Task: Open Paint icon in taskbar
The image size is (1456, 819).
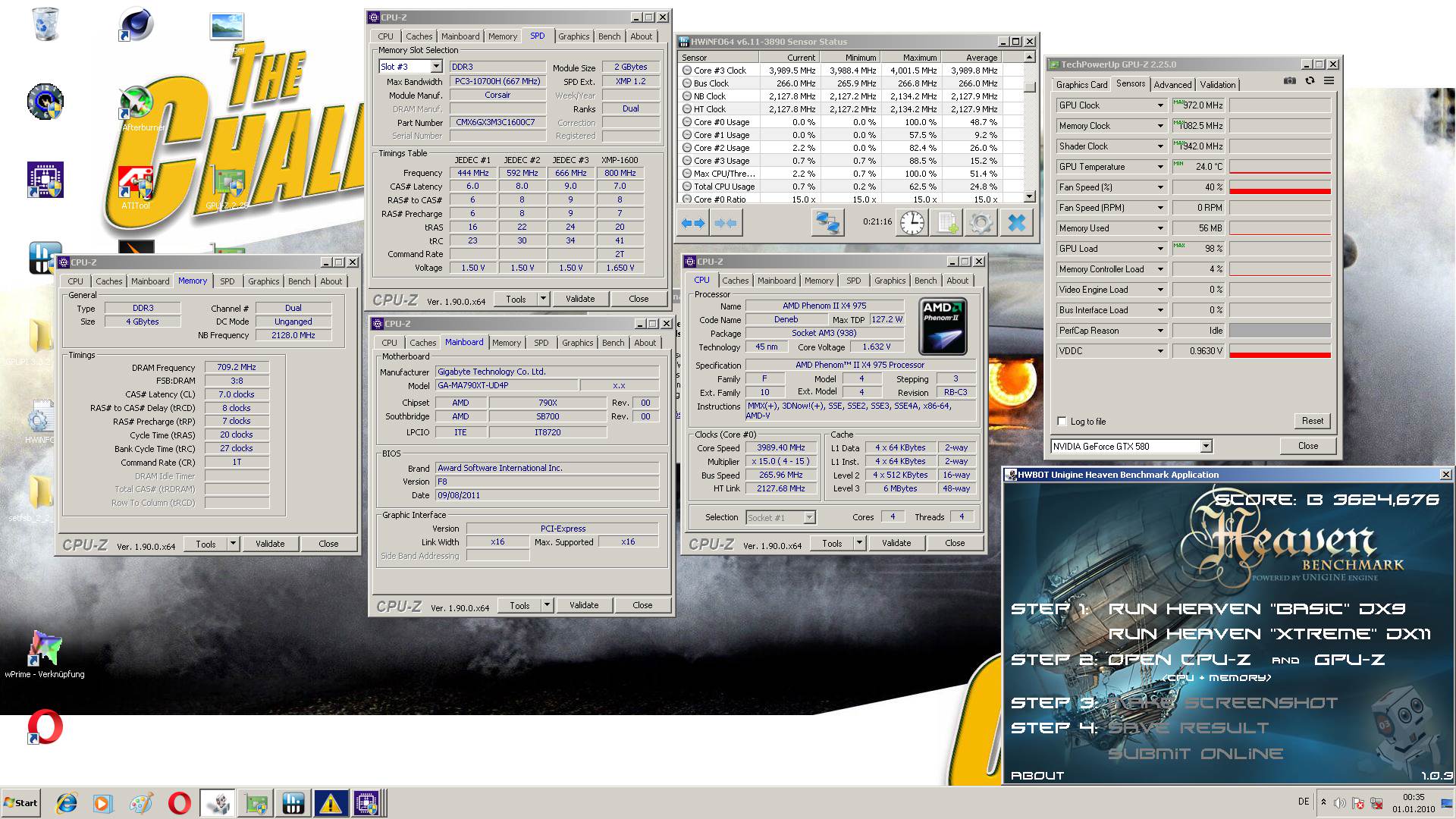Action: (x=141, y=803)
